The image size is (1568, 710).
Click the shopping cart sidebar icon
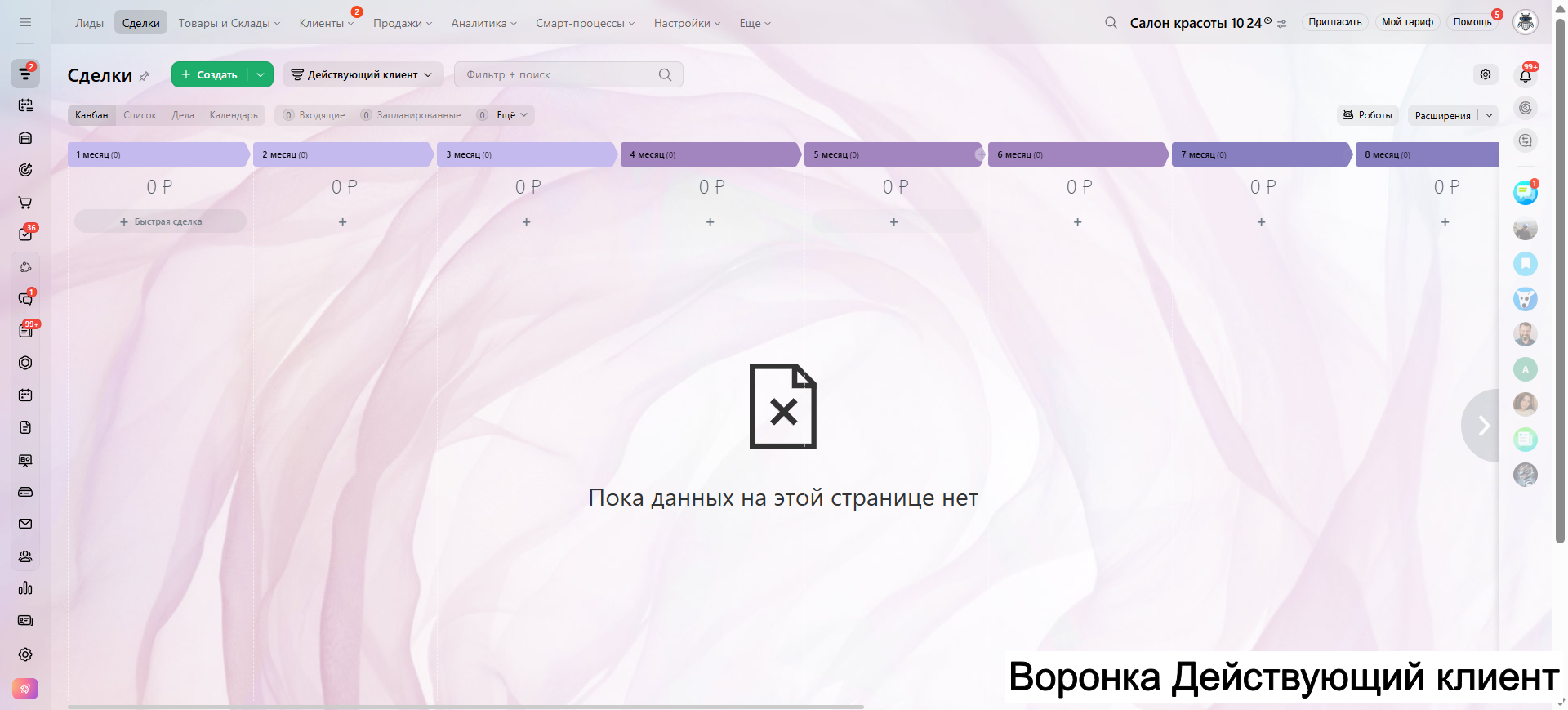[x=25, y=203]
